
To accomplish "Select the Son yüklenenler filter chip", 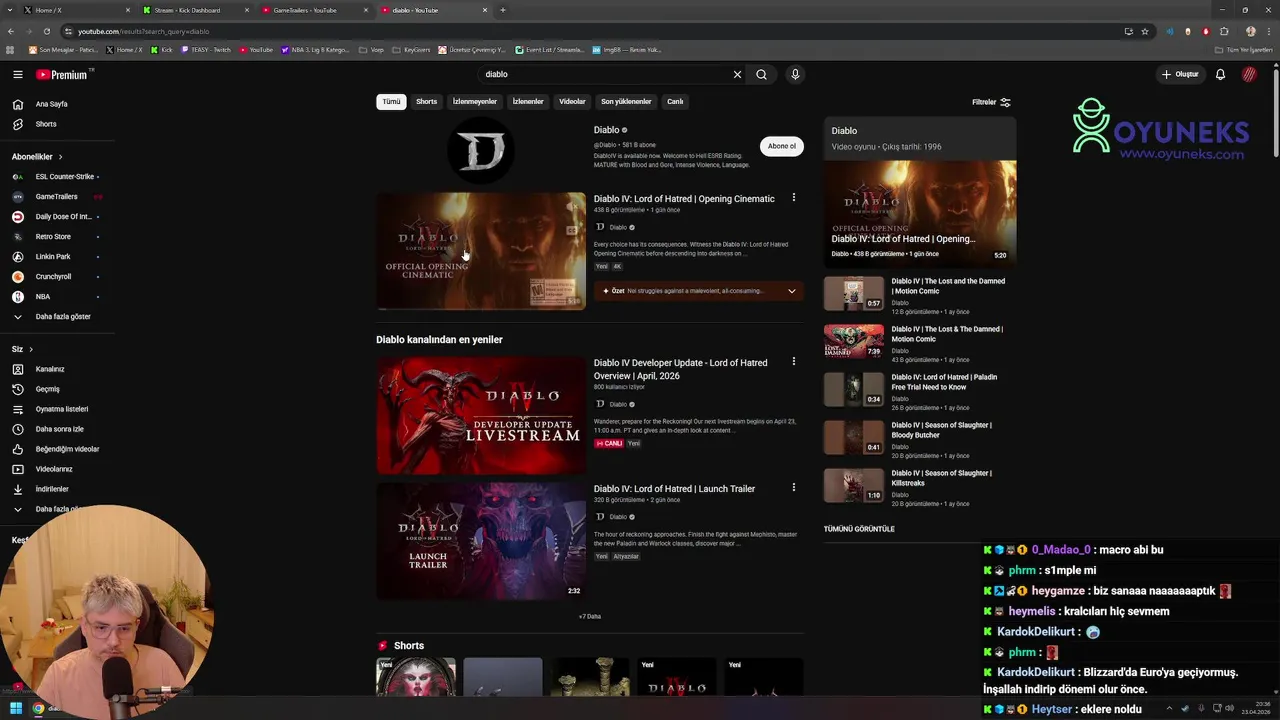I will [x=626, y=102].
